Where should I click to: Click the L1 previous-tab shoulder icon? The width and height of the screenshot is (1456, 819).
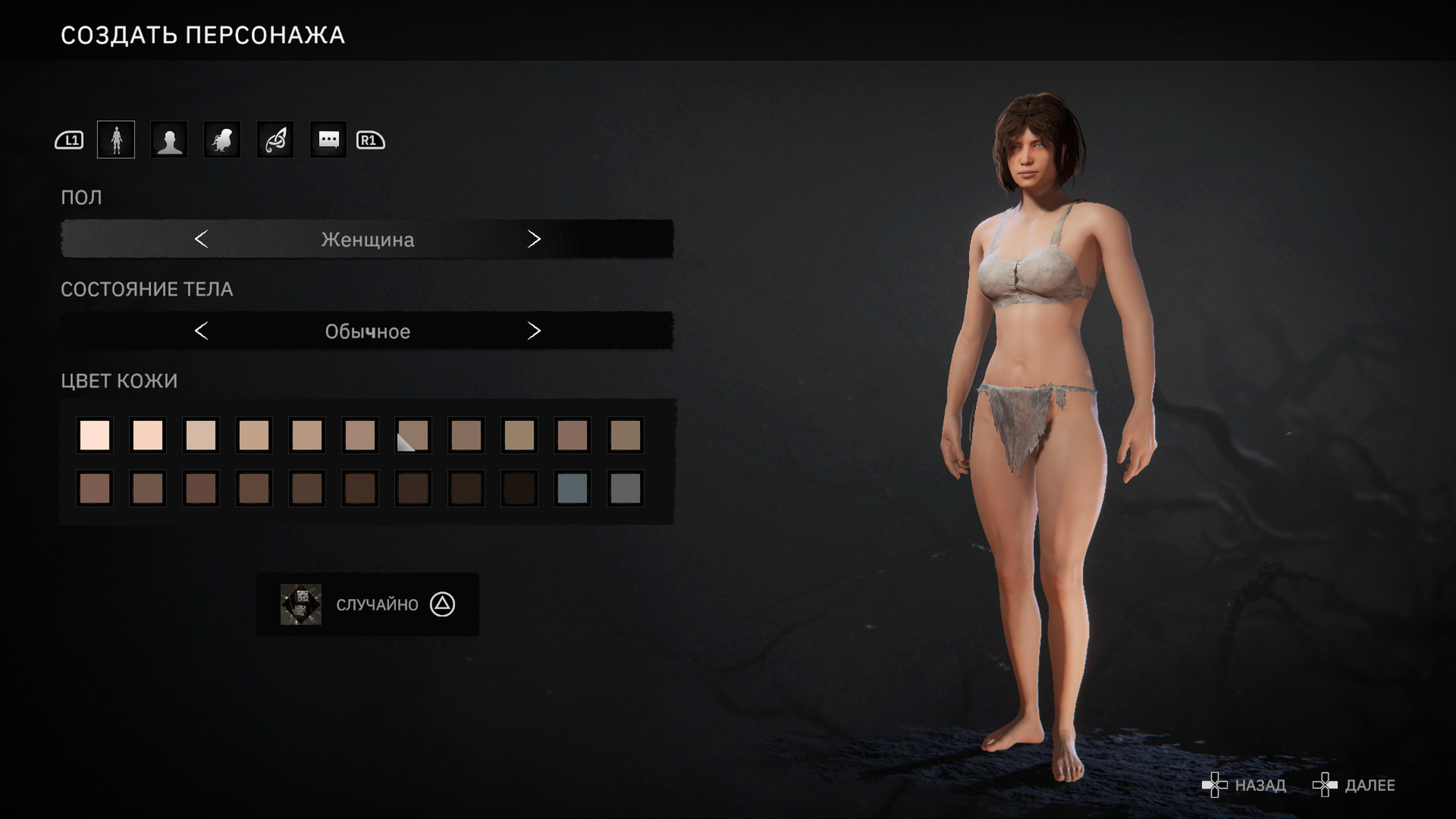click(x=69, y=140)
